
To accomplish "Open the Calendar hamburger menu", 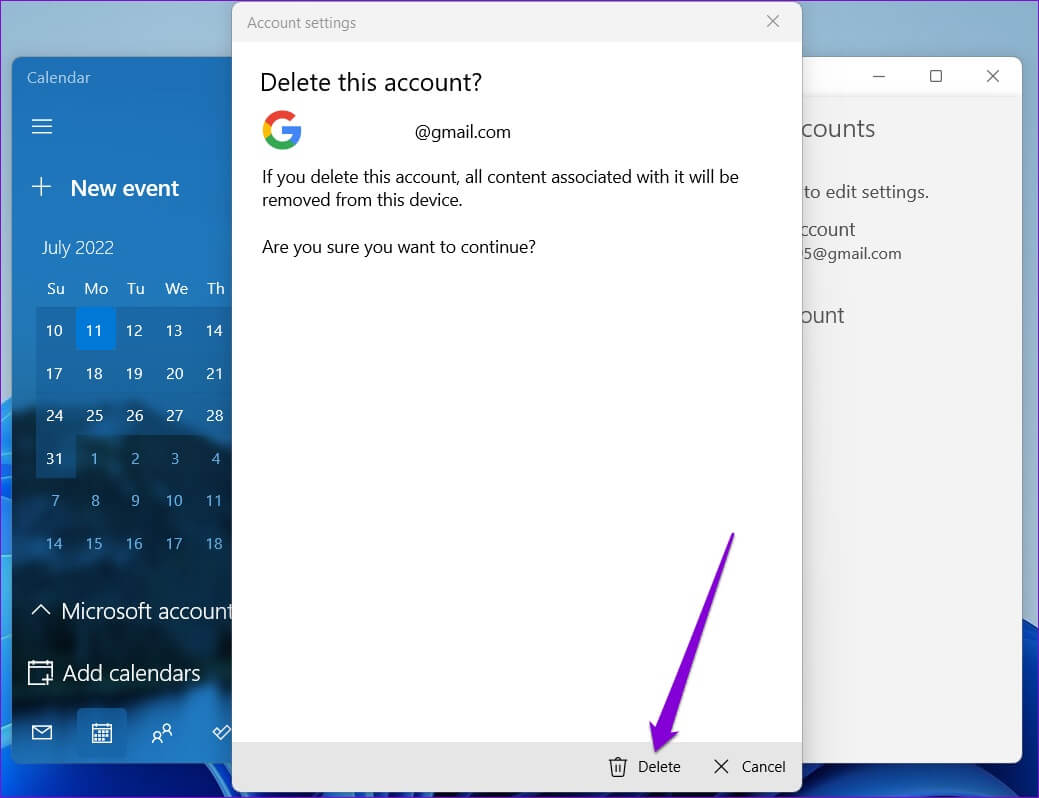I will 42,126.
